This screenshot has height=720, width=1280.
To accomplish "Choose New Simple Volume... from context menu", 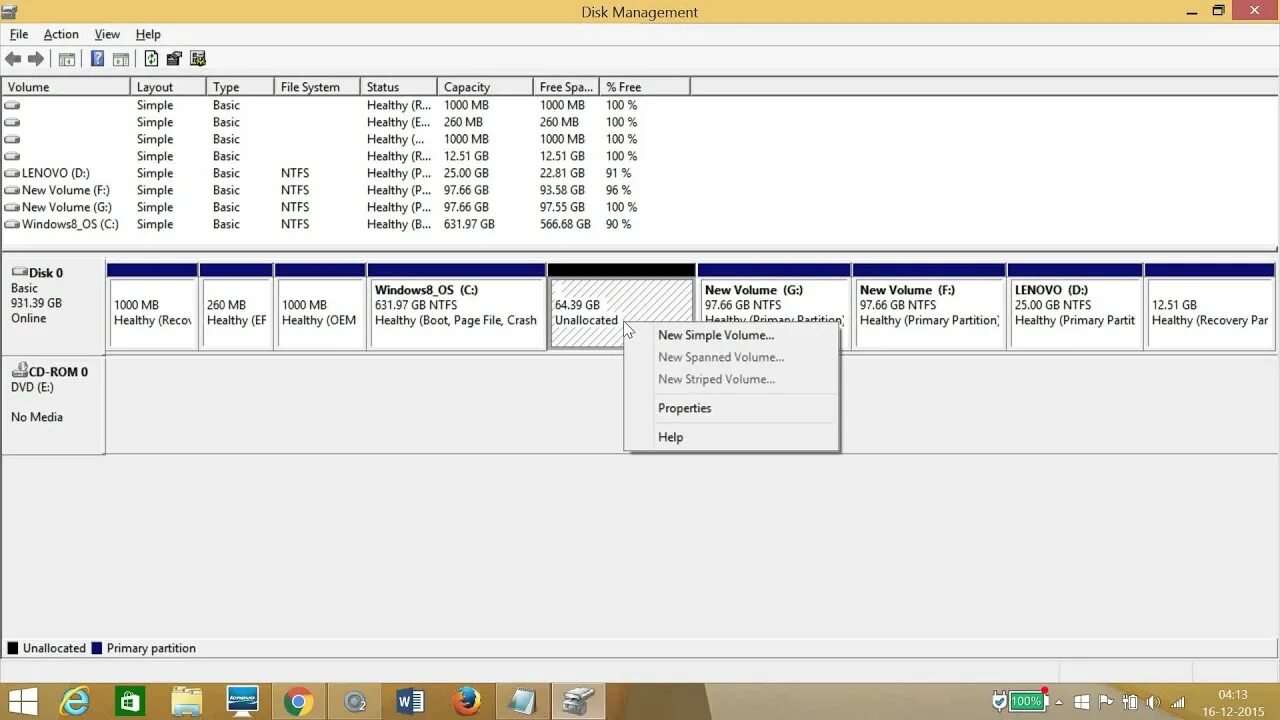I will coord(732,335).
